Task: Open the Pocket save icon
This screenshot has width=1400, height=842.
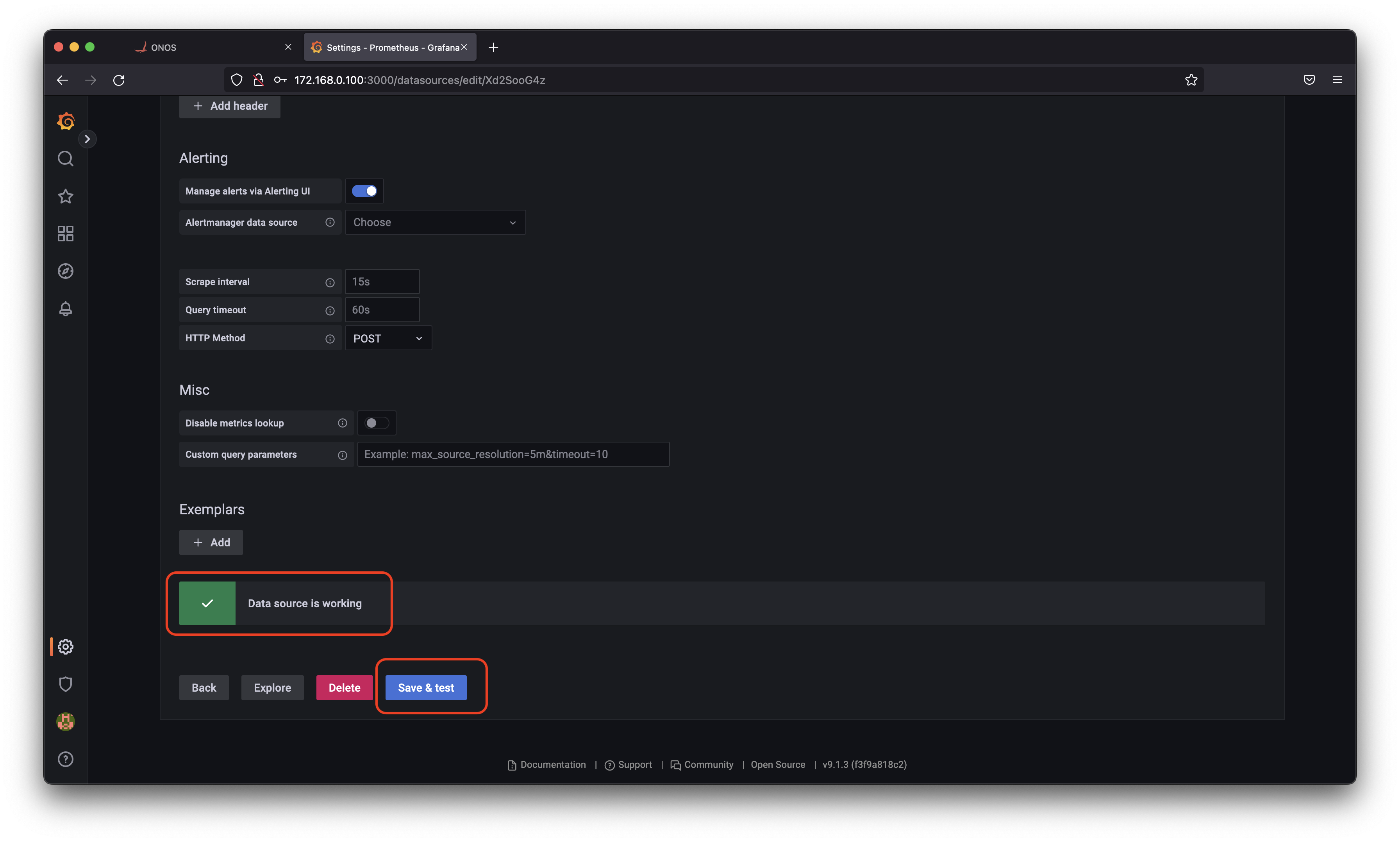Action: tap(1309, 80)
